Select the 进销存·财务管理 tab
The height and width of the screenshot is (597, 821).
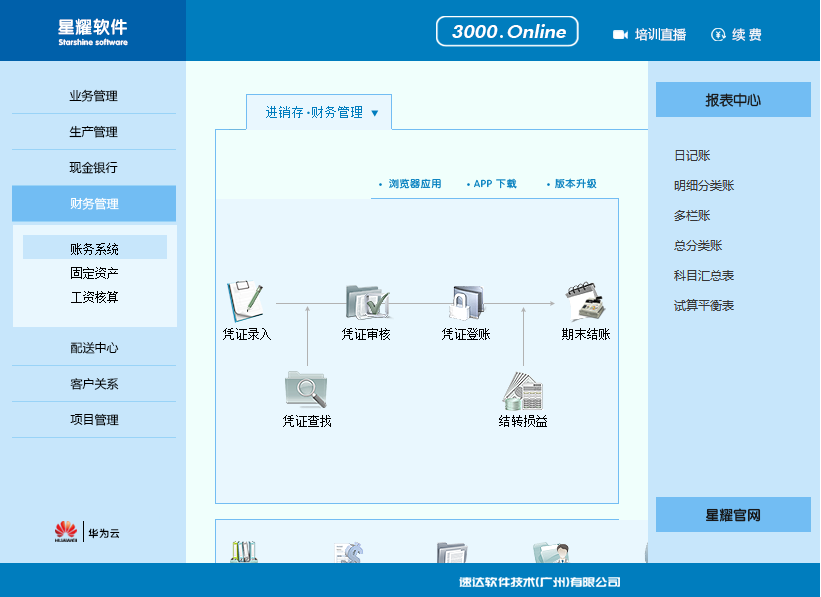click(x=318, y=112)
